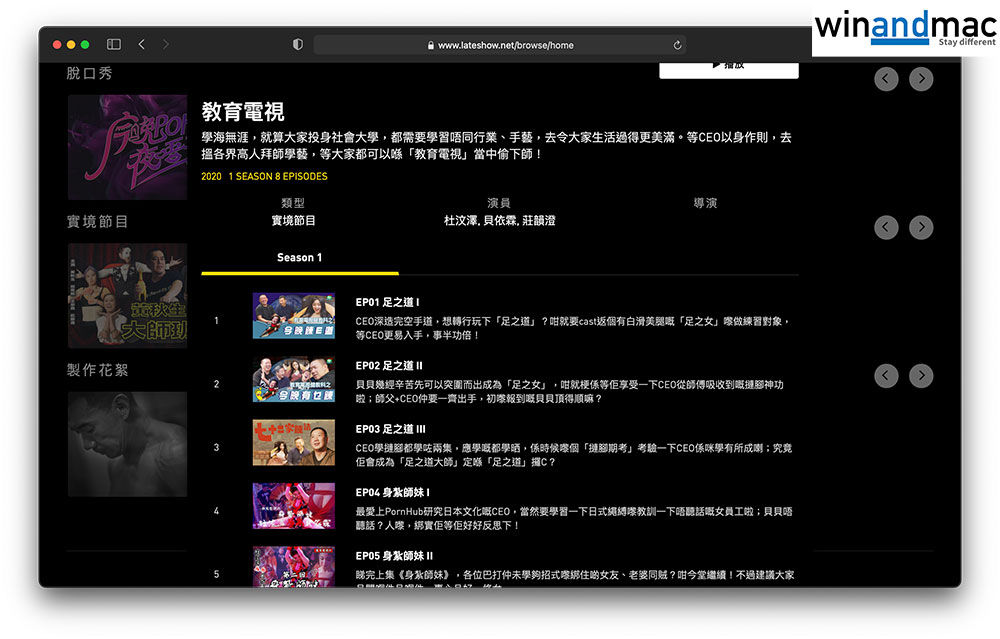Open EP04 身紮師妹 I episode title
This screenshot has width=1000, height=639.
pyautogui.click(x=392, y=492)
